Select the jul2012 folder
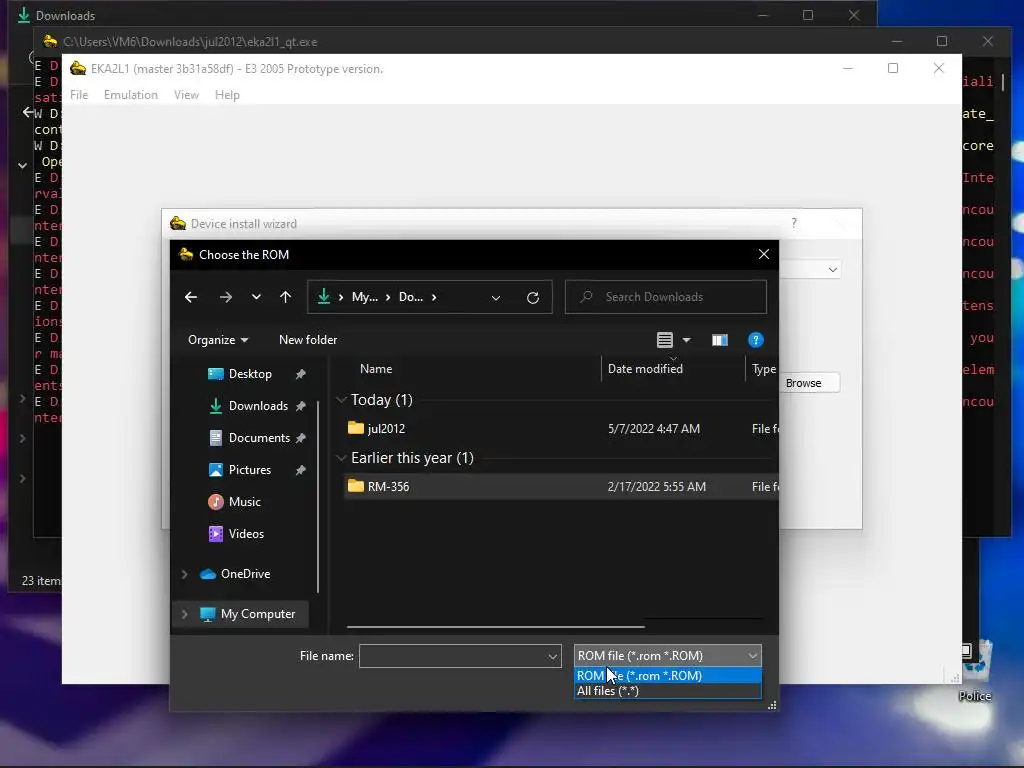The height and width of the screenshot is (768, 1024). click(386, 429)
